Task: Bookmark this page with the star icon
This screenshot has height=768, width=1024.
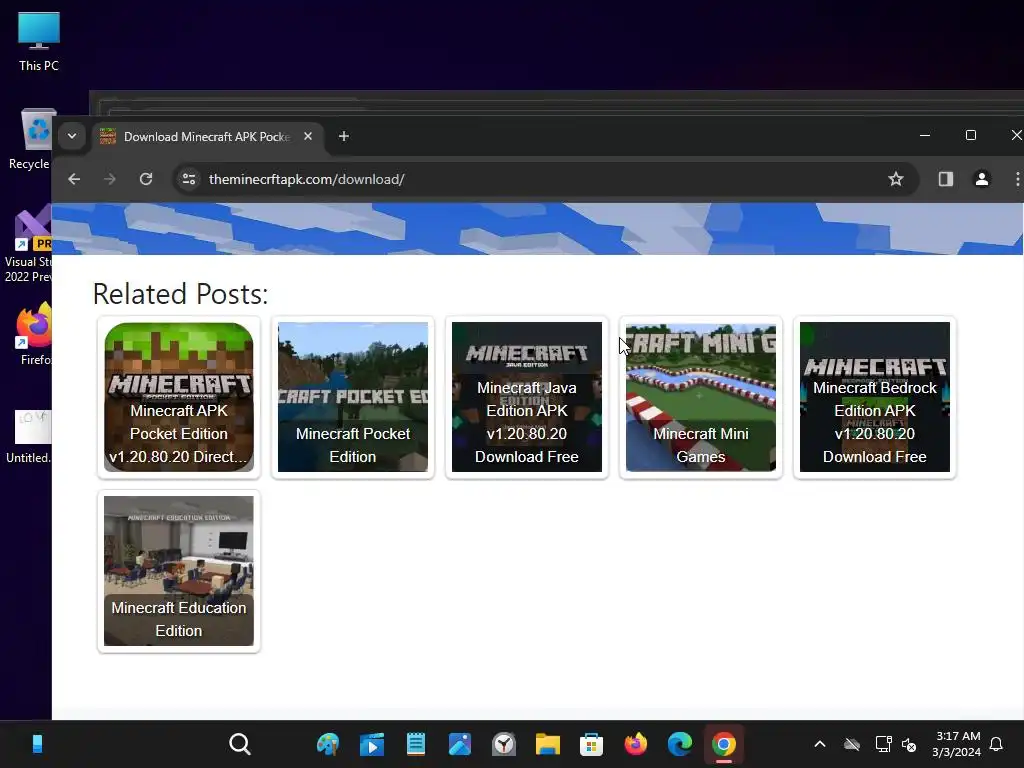Action: [895, 179]
